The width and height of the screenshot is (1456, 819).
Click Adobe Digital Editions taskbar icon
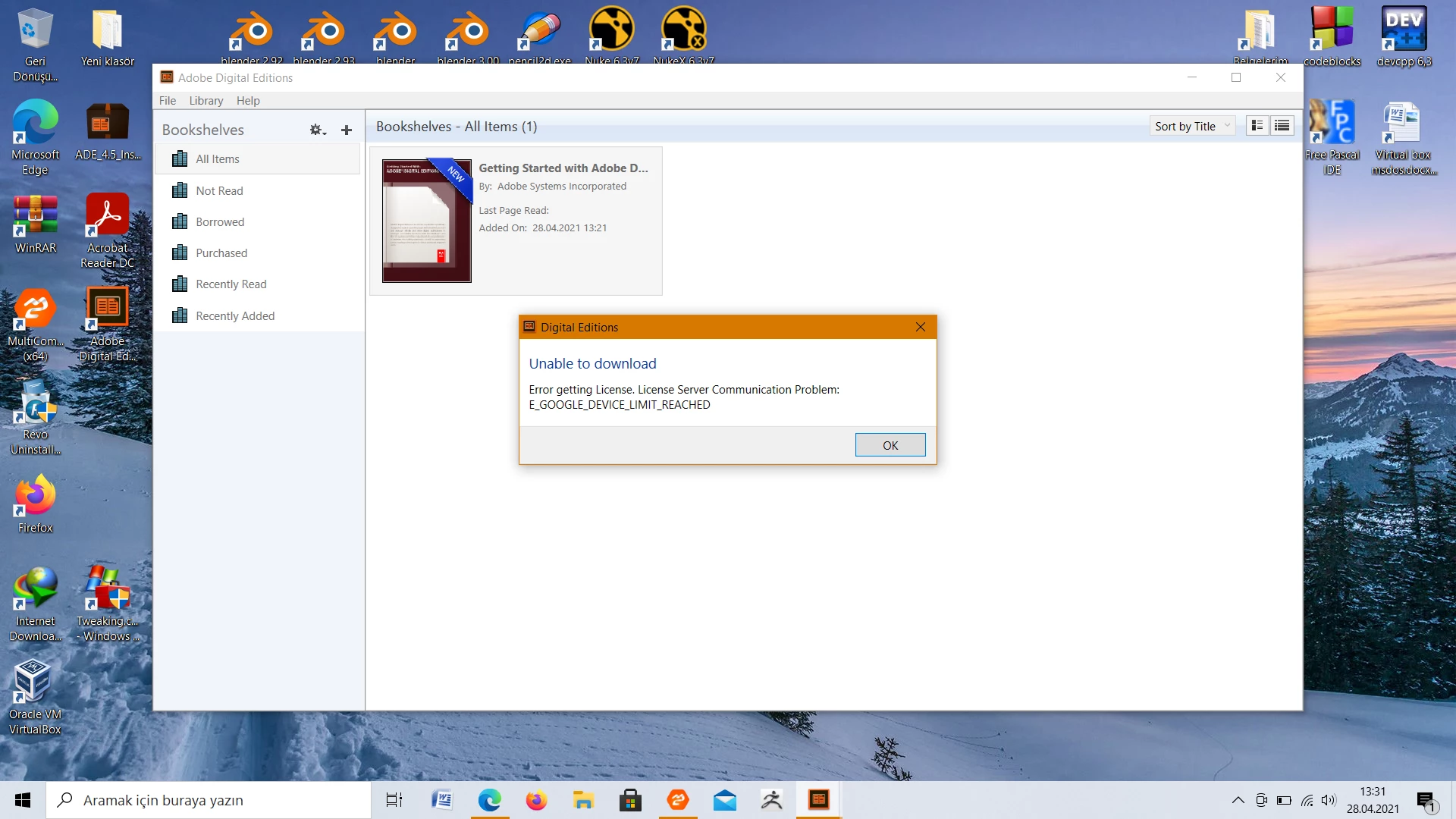[x=818, y=800]
